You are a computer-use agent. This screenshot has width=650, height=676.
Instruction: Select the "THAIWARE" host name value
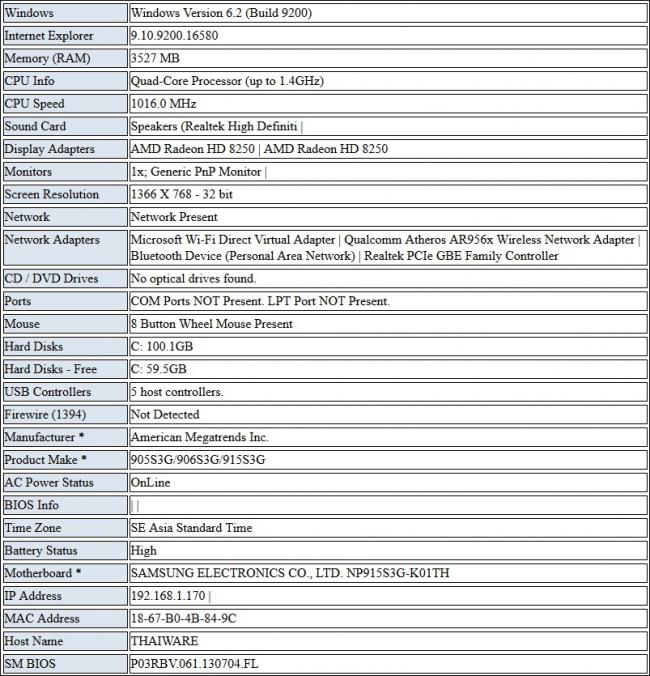point(165,642)
